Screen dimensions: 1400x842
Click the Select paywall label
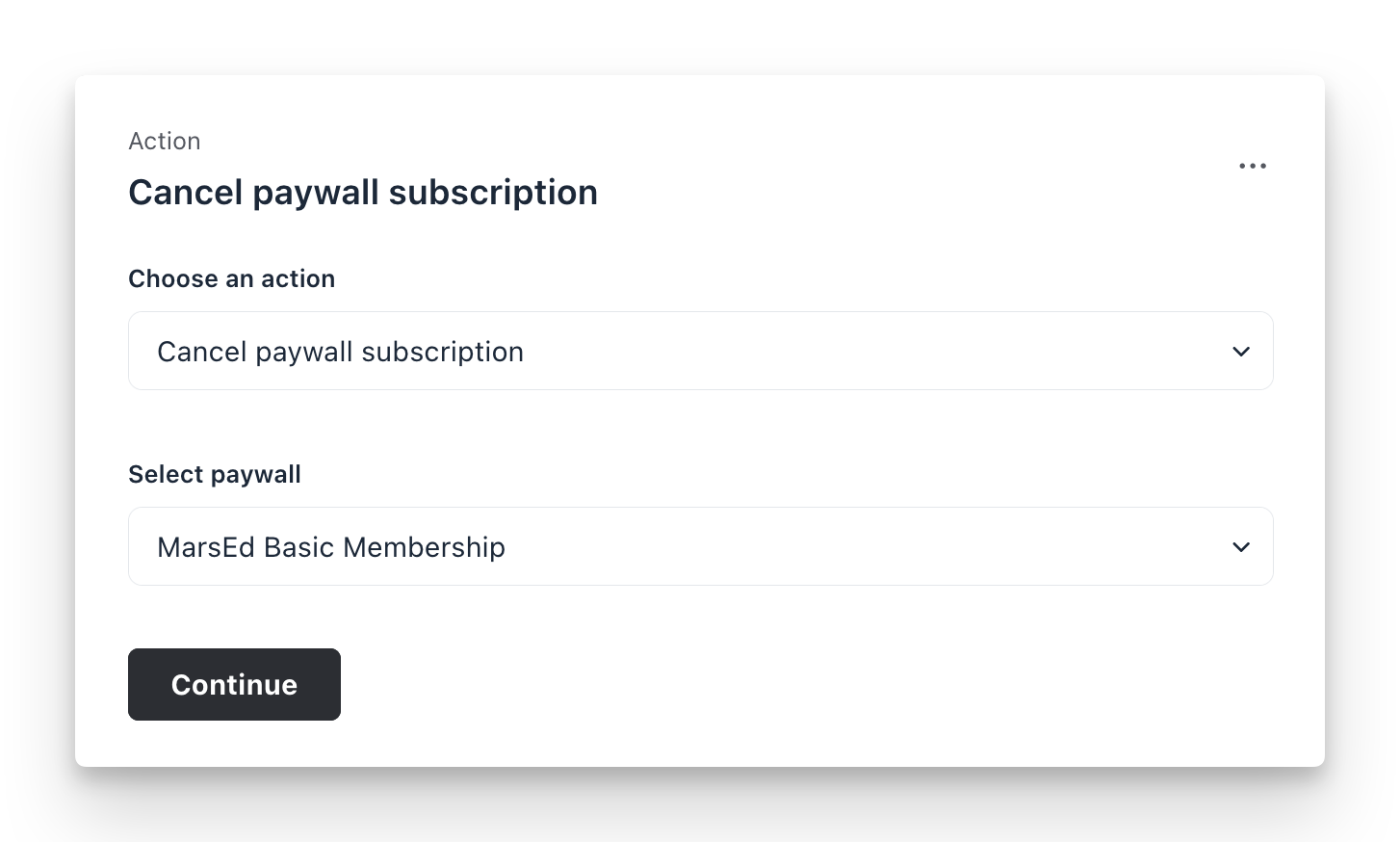pyautogui.click(x=214, y=474)
